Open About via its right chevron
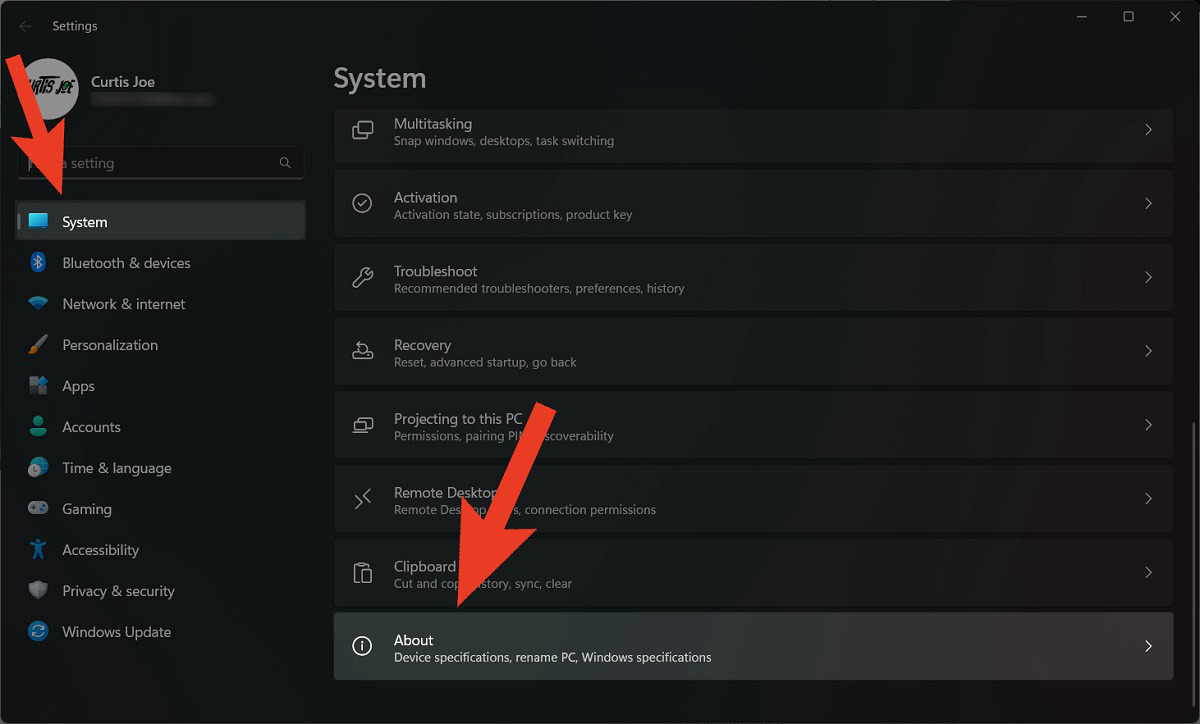Viewport: 1200px width, 724px height. coord(1148,647)
